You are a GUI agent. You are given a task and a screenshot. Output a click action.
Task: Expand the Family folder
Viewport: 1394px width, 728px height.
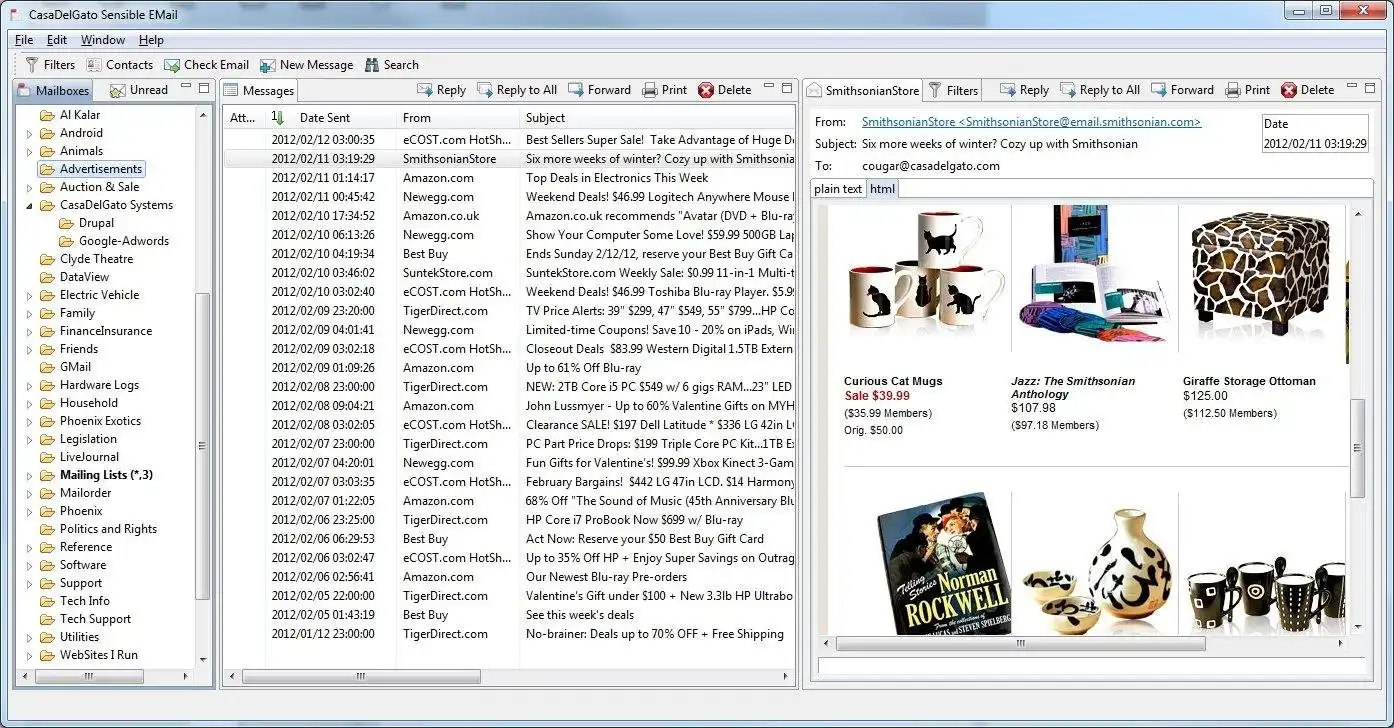(x=30, y=313)
